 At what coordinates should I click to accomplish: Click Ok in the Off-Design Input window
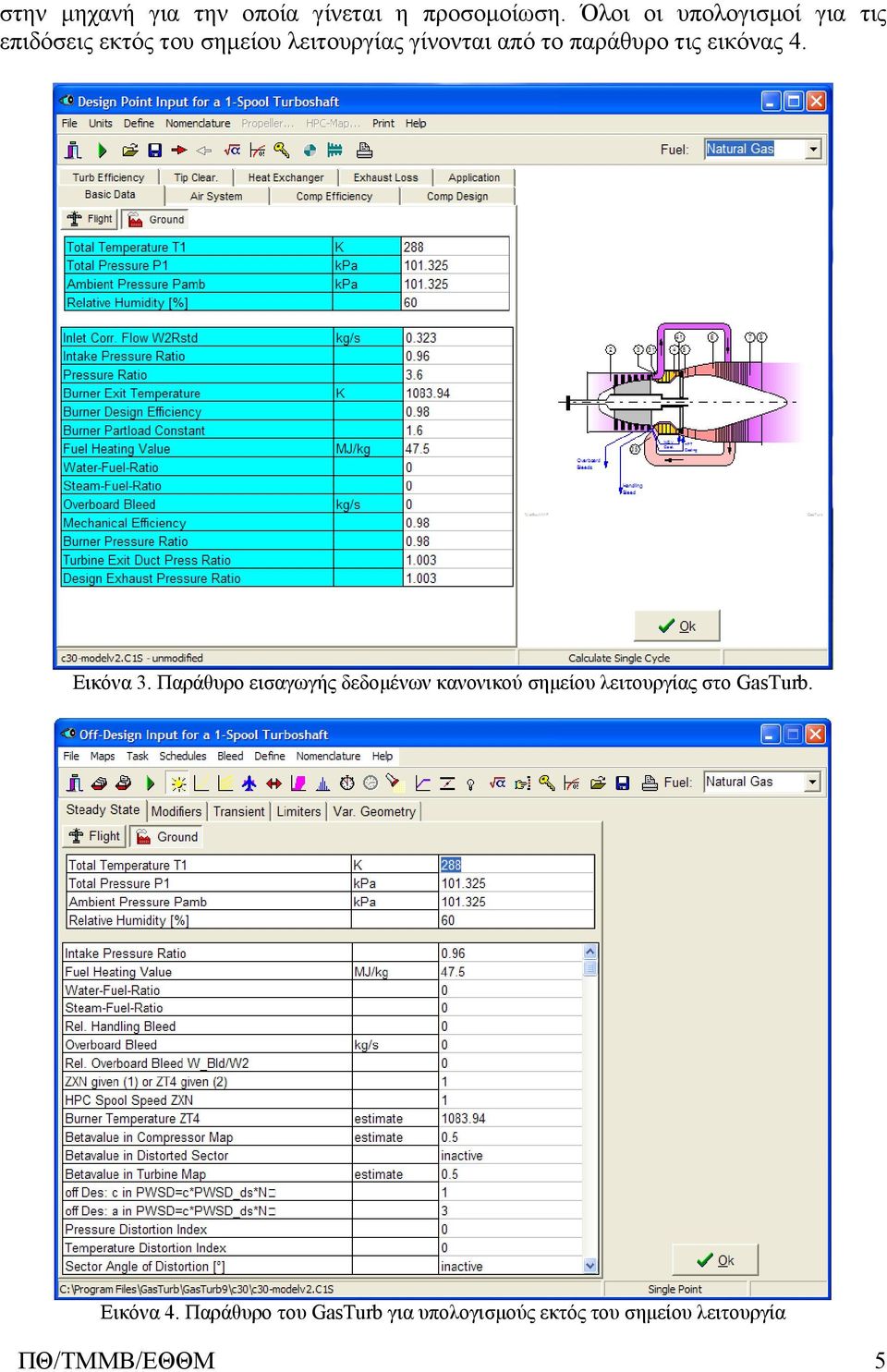[715, 1260]
